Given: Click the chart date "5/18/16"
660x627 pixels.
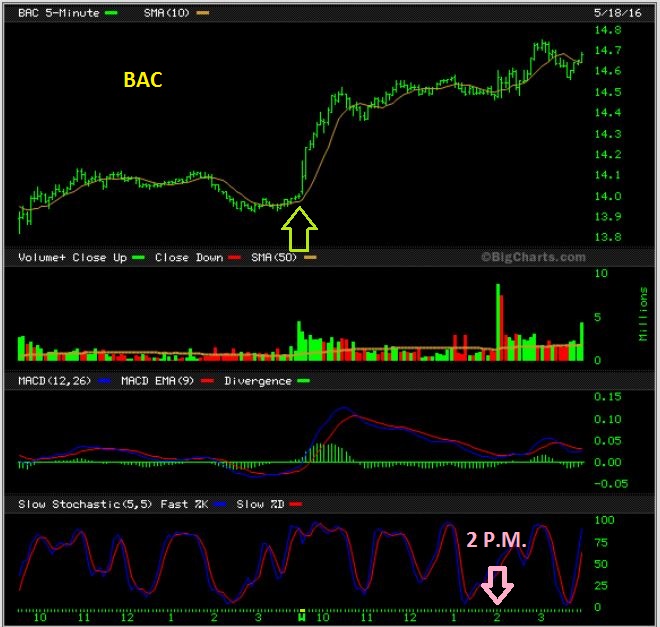Looking at the screenshot, I should pos(617,13).
